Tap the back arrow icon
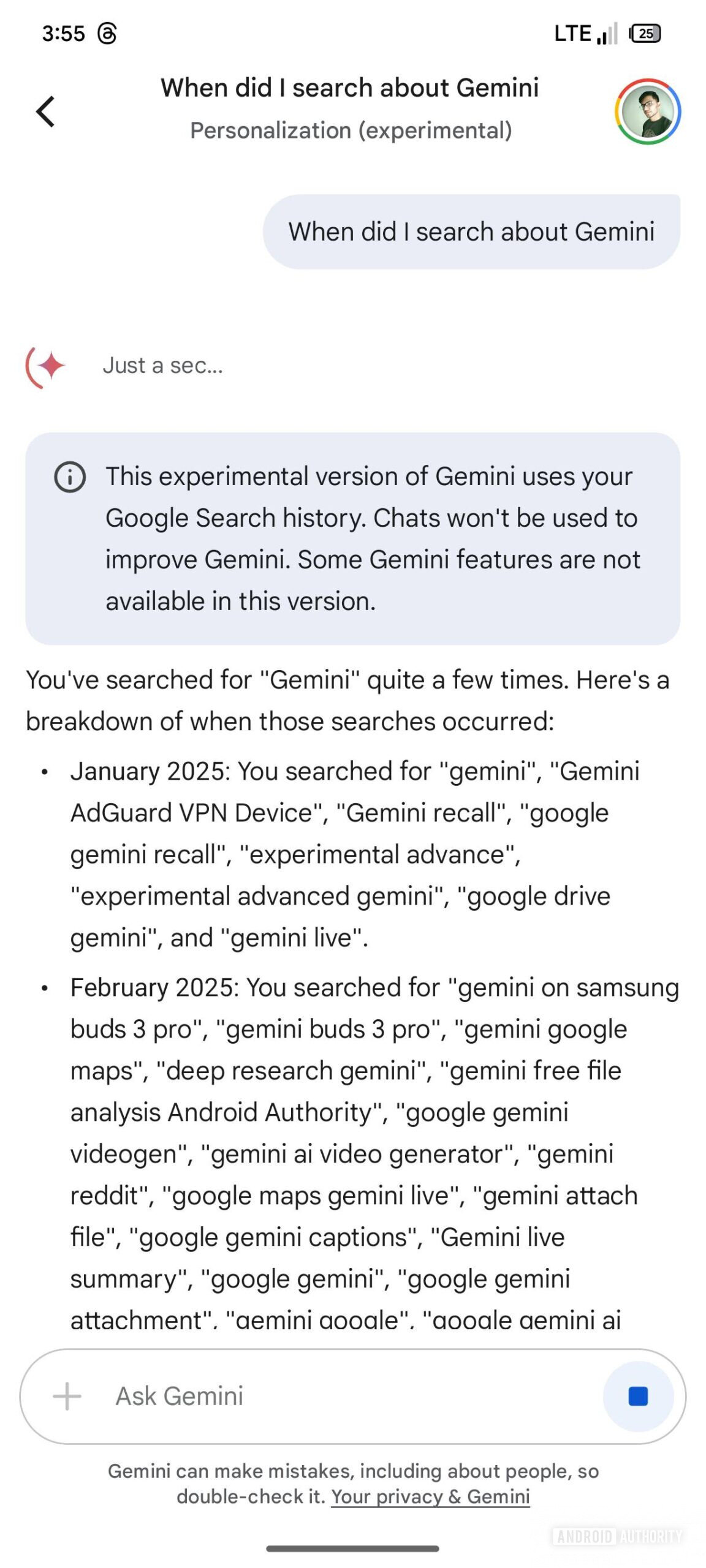706x1568 pixels. (46, 111)
